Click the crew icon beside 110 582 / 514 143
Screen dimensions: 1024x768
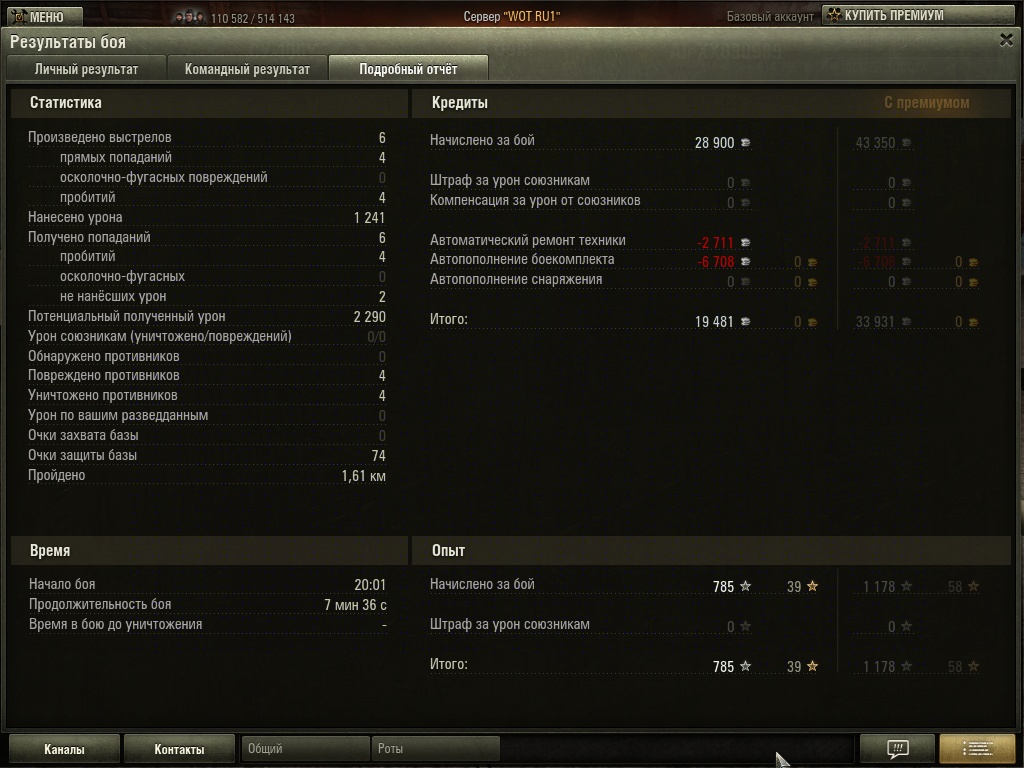pyautogui.click(x=189, y=18)
